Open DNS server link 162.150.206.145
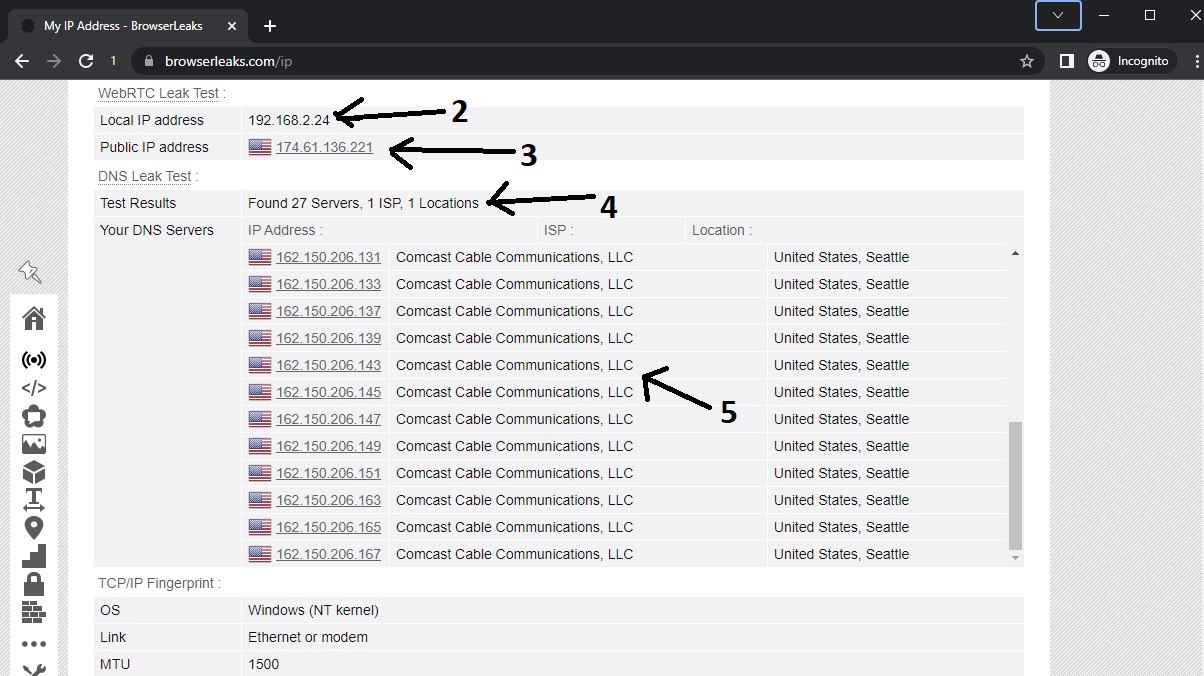This screenshot has width=1204, height=676. pyautogui.click(x=328, y=392)
